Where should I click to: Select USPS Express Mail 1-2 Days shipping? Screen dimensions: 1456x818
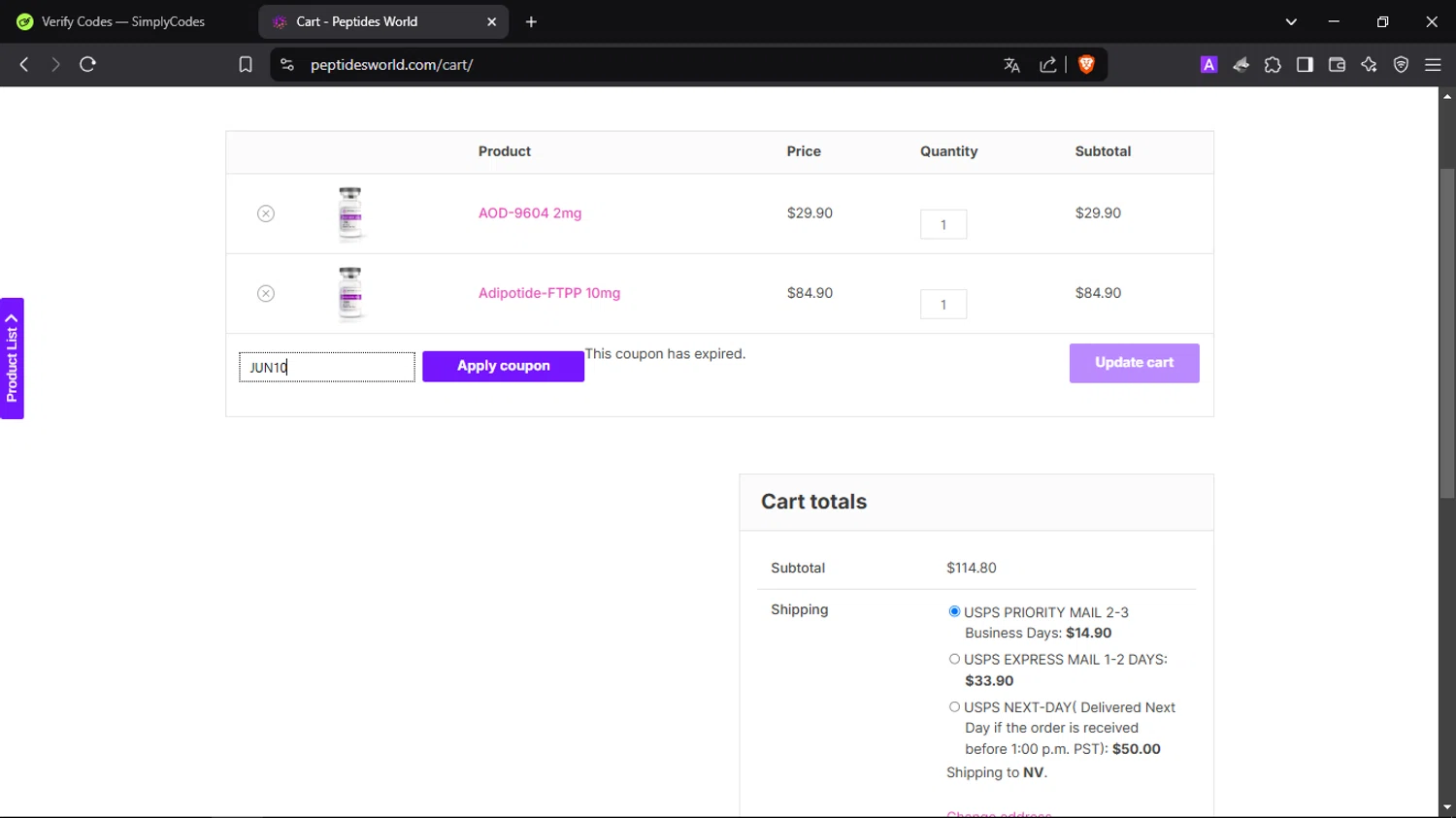[954, 659]
